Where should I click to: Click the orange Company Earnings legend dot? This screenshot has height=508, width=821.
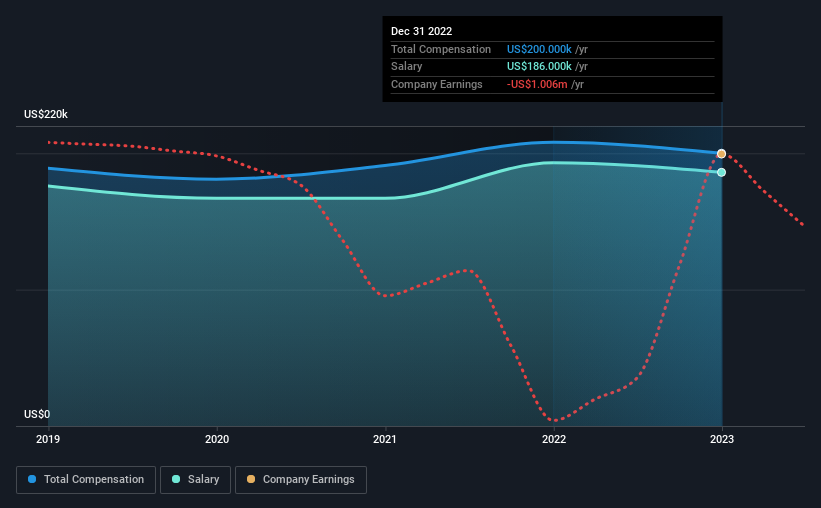251,479
